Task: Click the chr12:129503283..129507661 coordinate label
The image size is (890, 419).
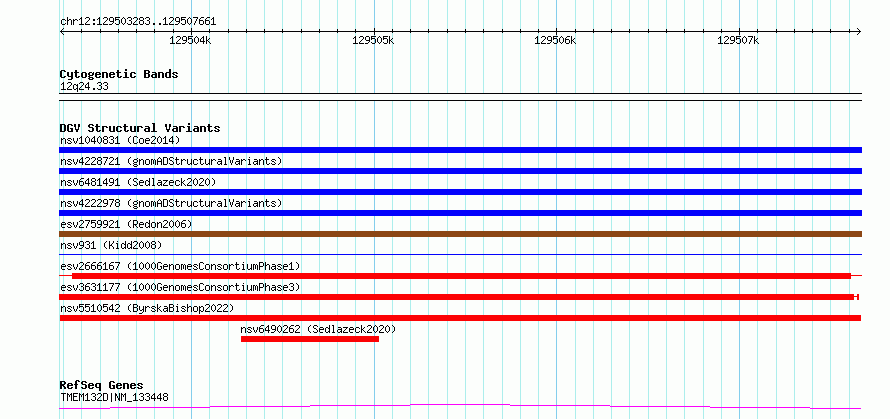Action: [x=138, y=22]
